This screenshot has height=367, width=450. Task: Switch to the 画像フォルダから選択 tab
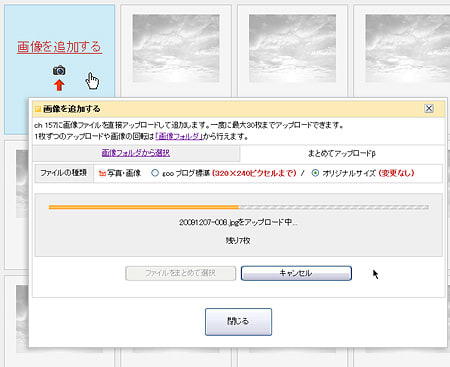136,153
